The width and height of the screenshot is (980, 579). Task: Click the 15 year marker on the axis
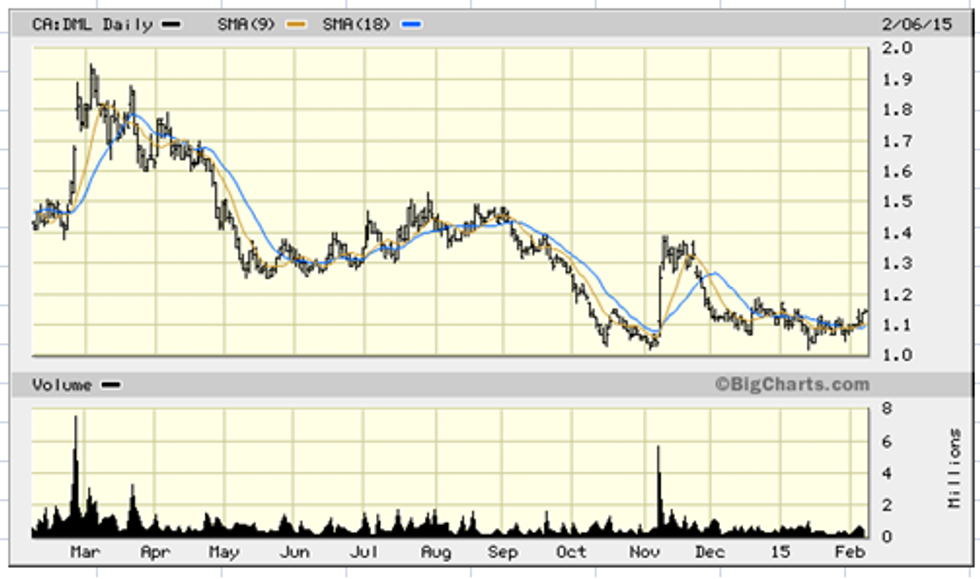[x=781, y=552]
